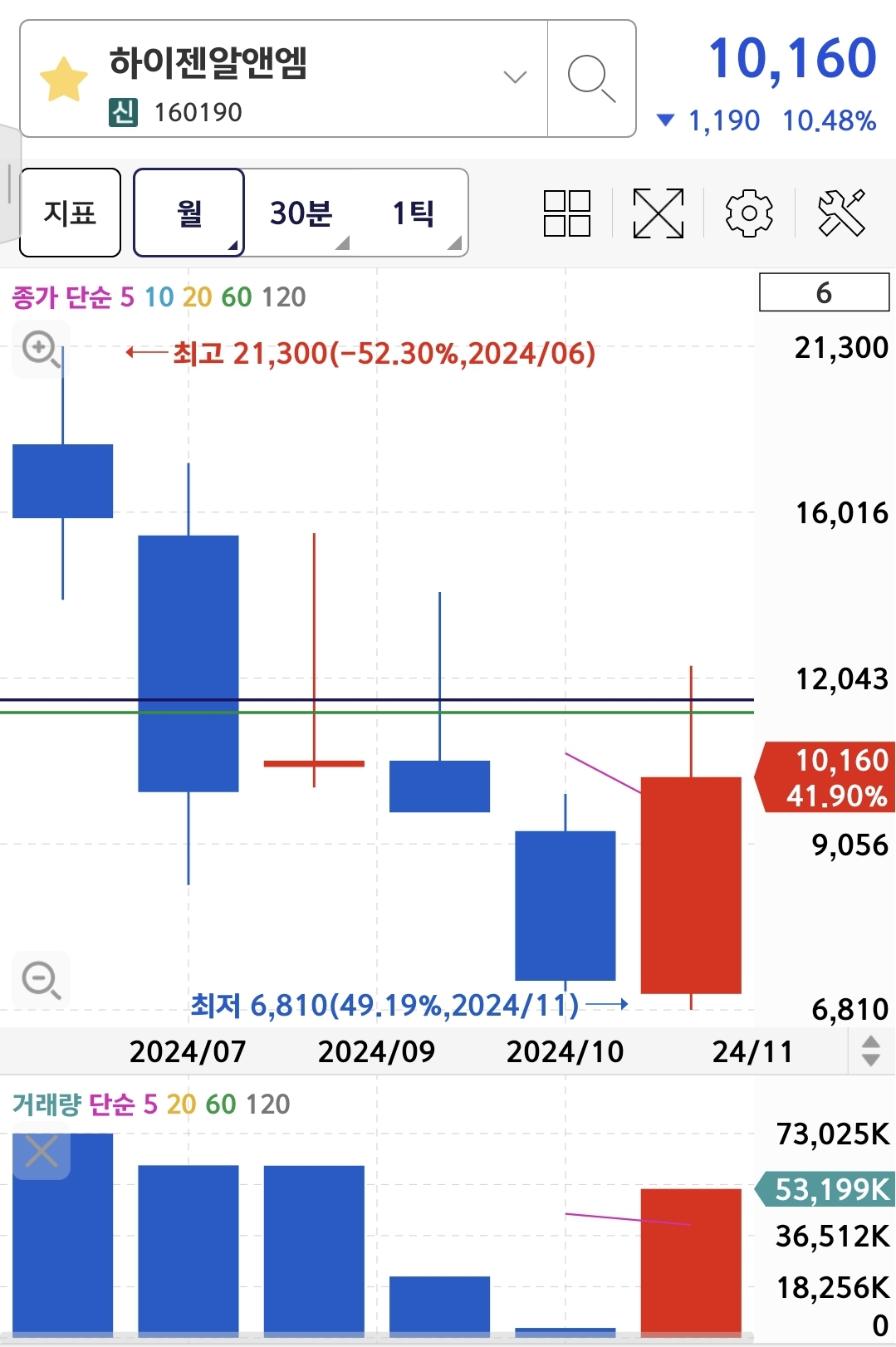
Task: Toggle the 10 moving average on price chart
Action: [159, 297]
